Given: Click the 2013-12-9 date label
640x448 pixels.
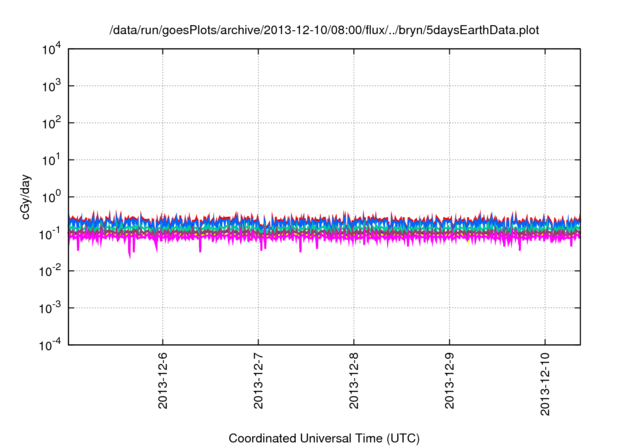Looking at the screenshot, I should point(449,381).
